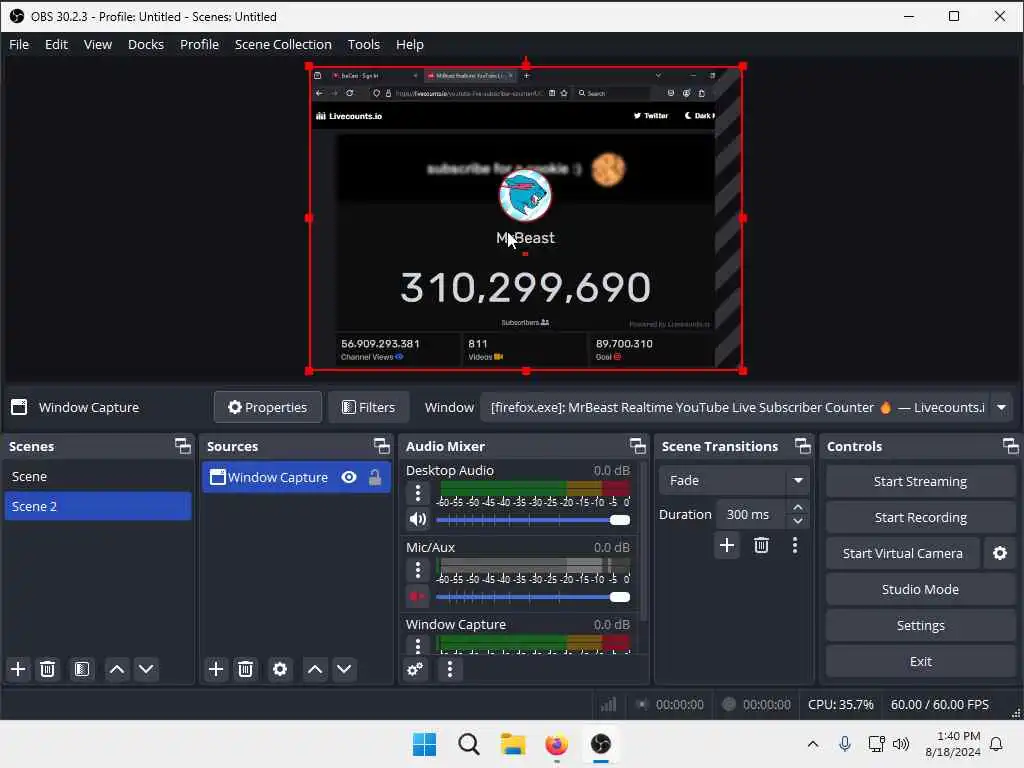The height and width of the screenshot is (768, 1024).
Task: Toggle Studio Mode
Action: [920, 589]
